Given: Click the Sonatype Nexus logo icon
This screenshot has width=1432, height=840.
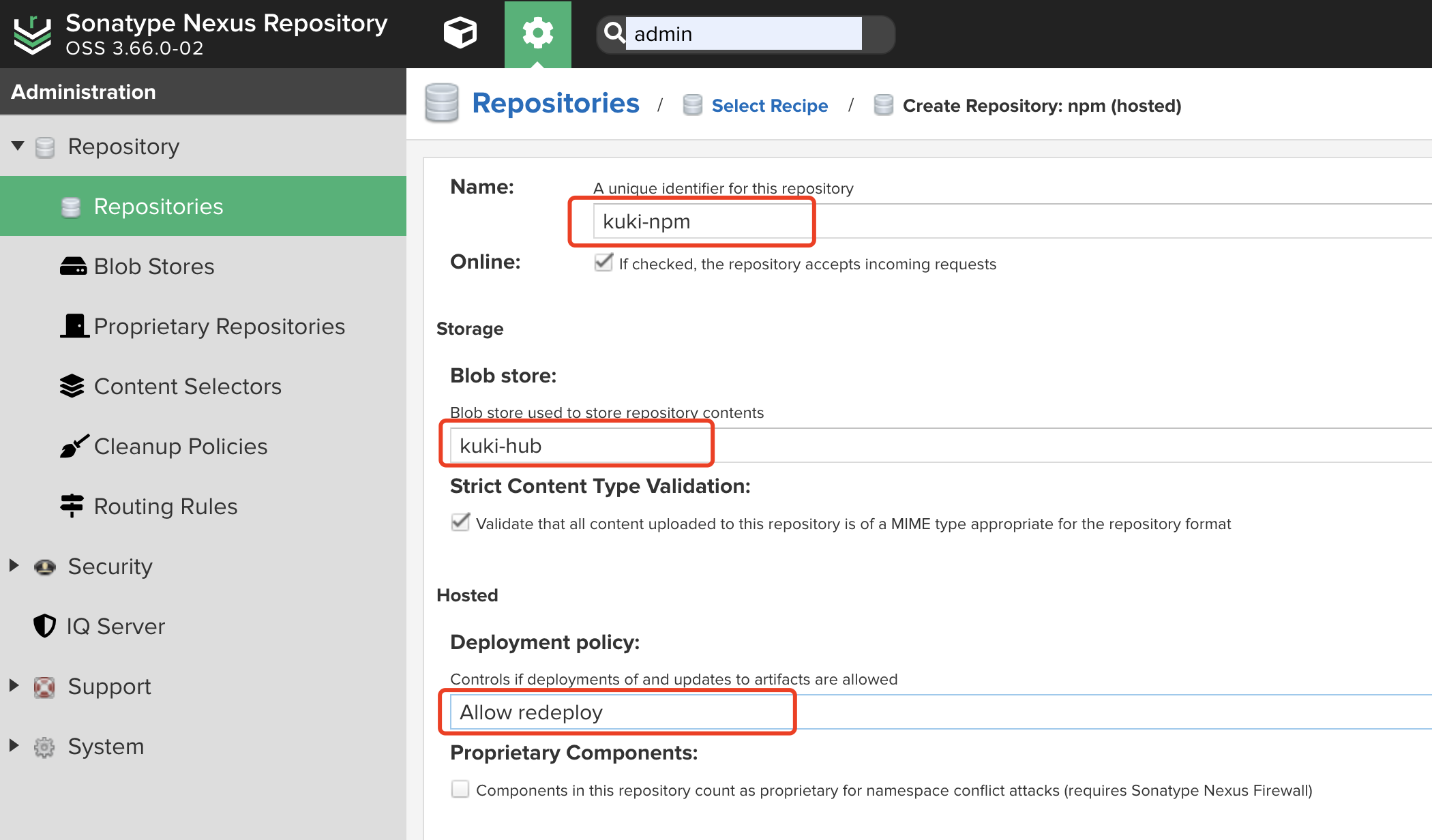Looking at the screenshot, I should tap(32, 34).
